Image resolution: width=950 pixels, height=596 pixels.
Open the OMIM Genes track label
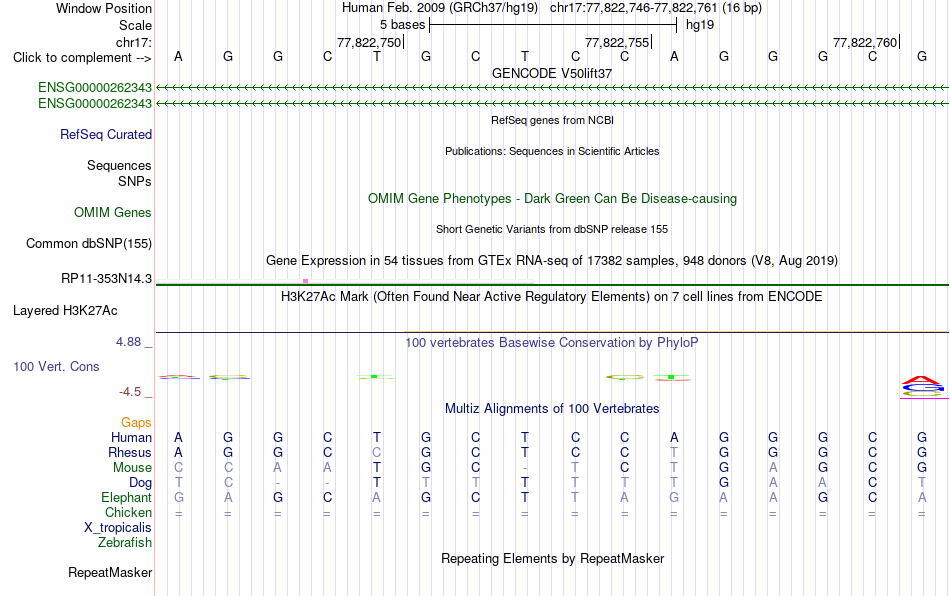coord(113,213)
